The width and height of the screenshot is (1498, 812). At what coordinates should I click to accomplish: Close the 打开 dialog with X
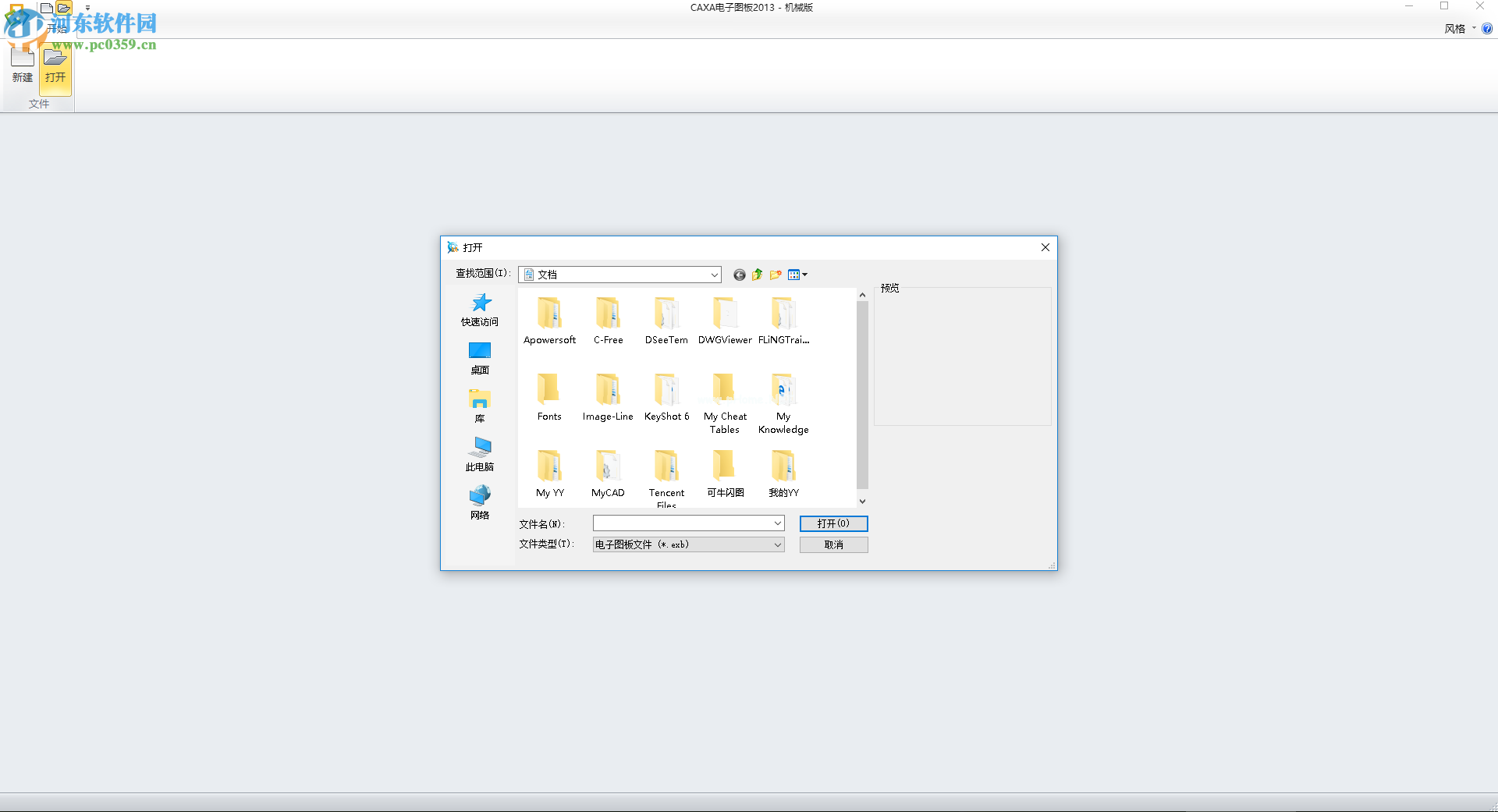(x=1045, y=247)
